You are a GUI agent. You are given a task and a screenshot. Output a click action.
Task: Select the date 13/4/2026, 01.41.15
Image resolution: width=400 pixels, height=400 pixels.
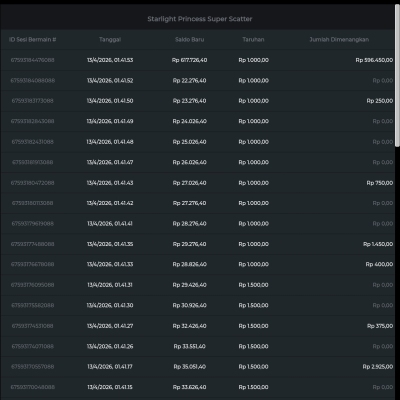click(110, 387)
